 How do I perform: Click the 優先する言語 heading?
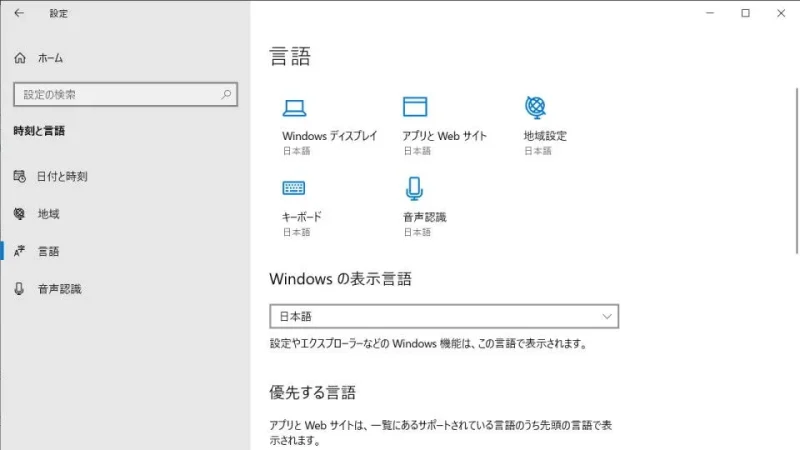pyautogui.click(x=312, y=392)
